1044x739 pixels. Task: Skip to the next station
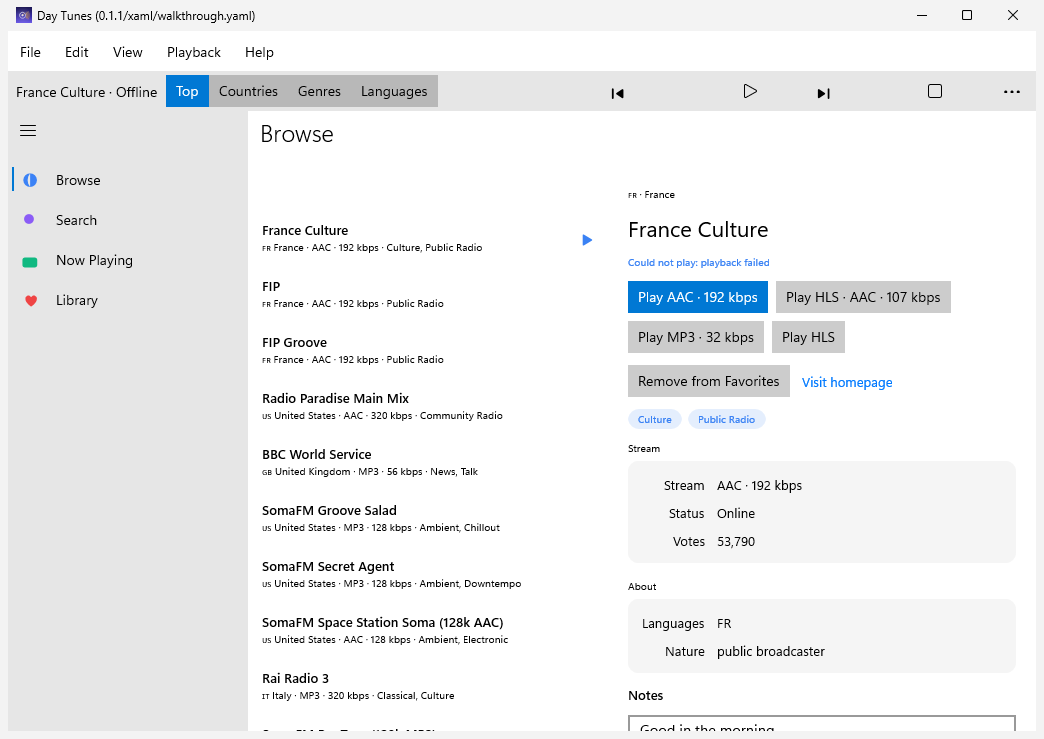(824, 93)
